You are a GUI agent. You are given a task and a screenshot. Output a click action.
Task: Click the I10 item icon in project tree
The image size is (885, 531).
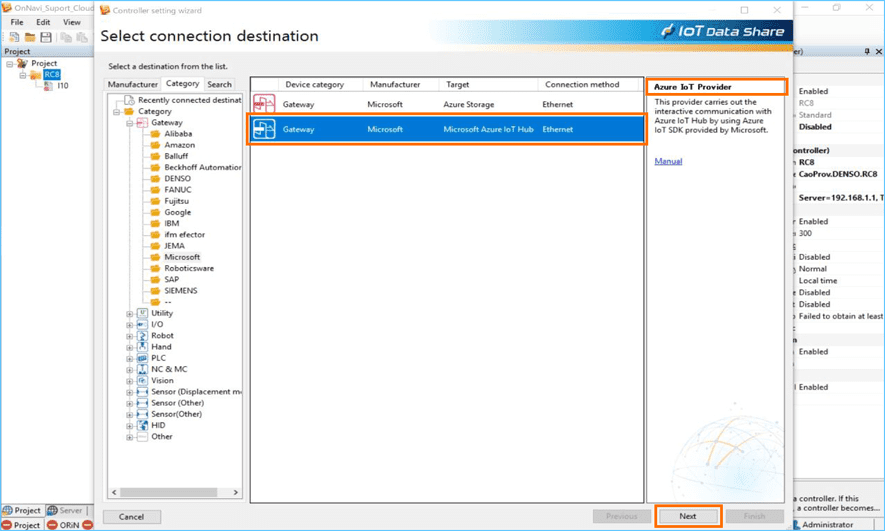click(49, 86)
